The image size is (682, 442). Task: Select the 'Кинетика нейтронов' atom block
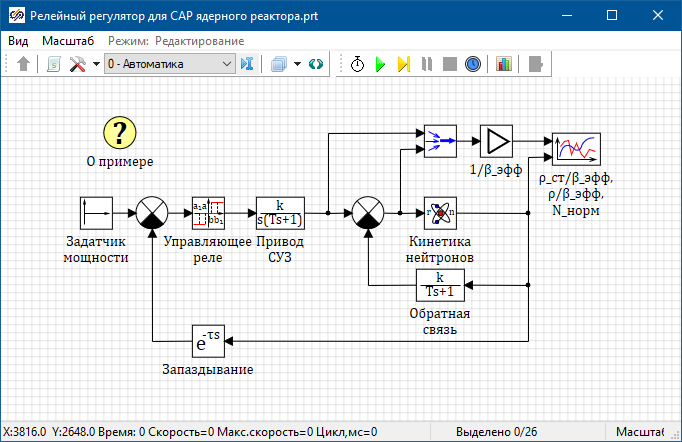coord(440,213)
